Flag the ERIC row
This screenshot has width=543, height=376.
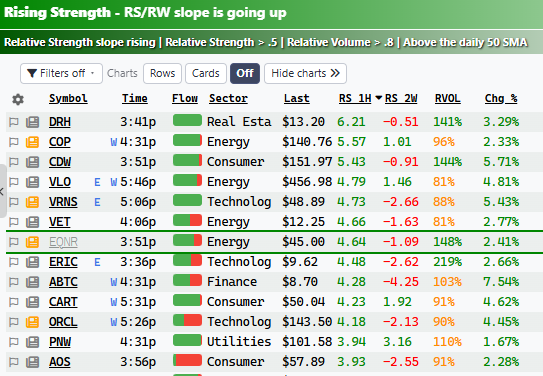(x=14, y=262)
